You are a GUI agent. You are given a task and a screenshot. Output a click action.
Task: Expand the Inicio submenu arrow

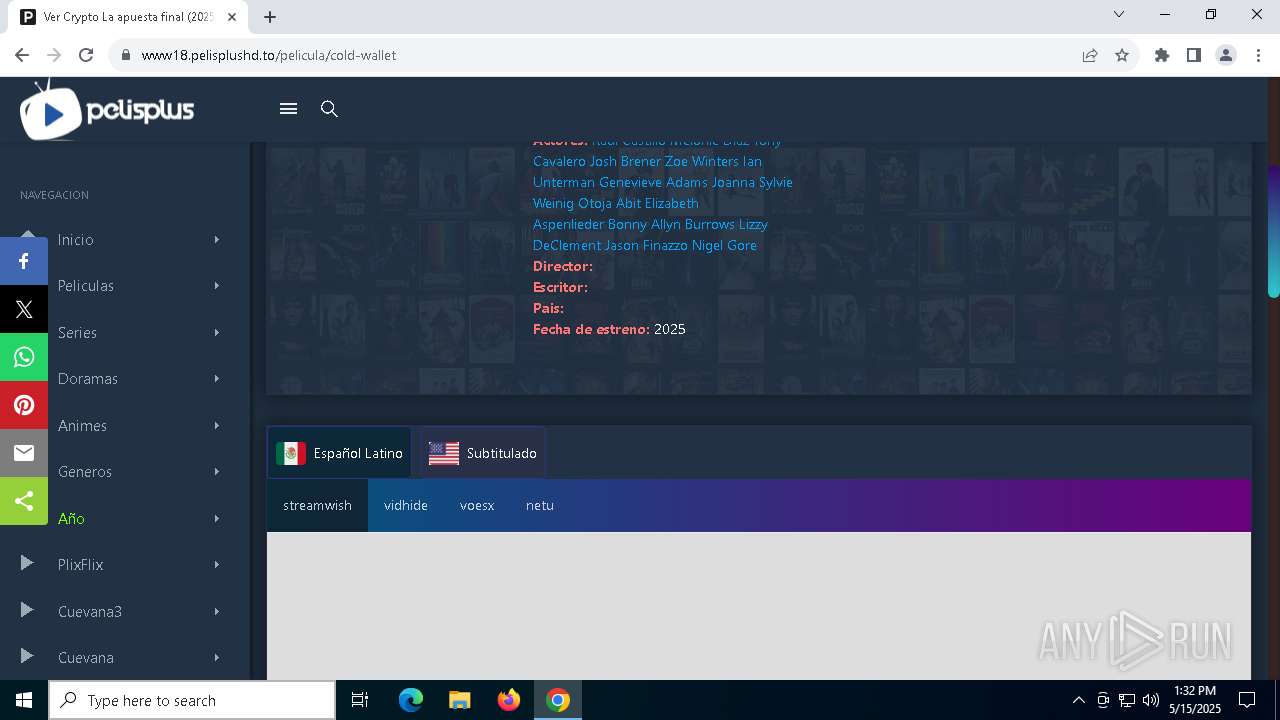(216, 240)
